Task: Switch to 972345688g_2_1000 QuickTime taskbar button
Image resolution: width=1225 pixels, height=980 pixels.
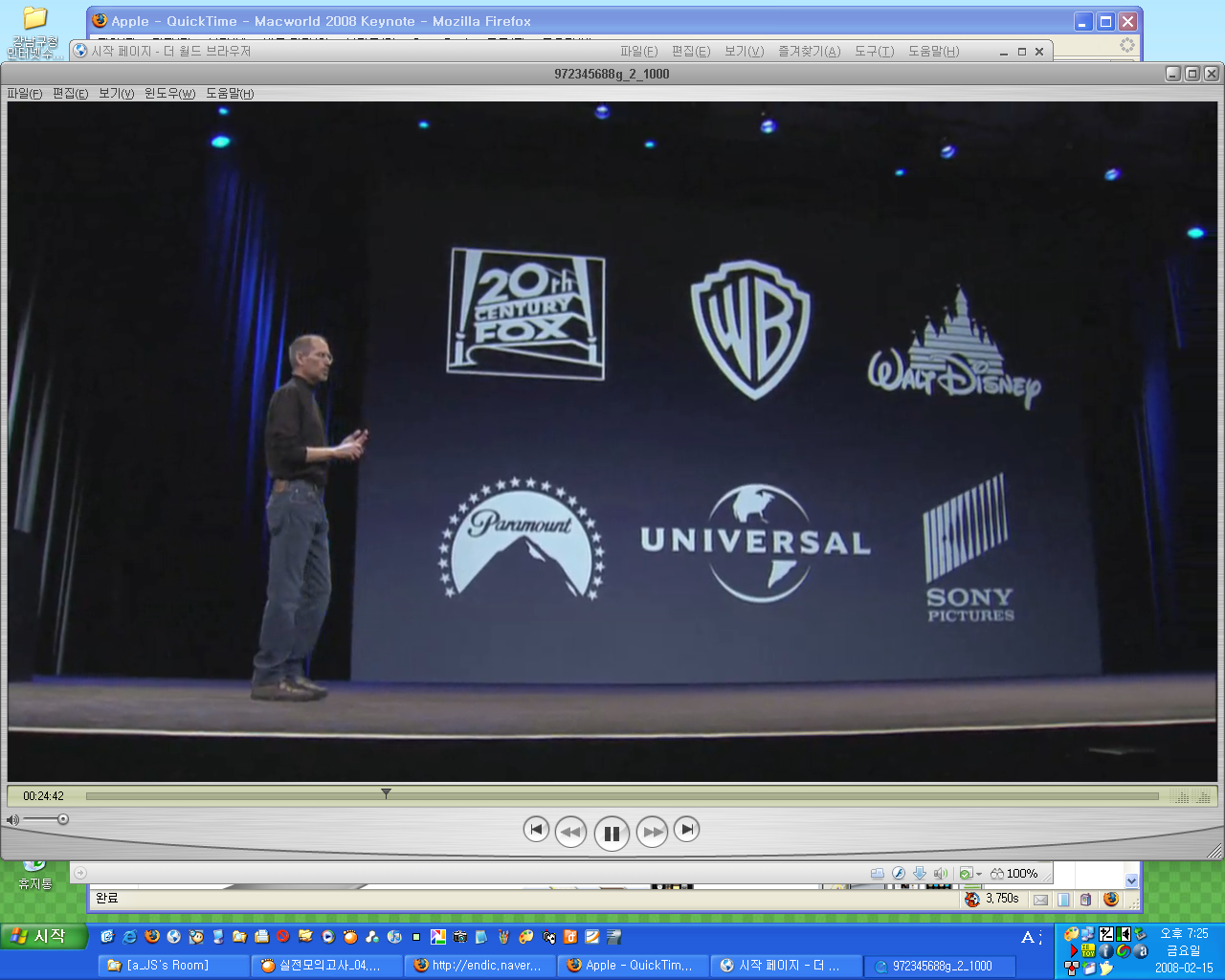Action: [x=939, y=966]
